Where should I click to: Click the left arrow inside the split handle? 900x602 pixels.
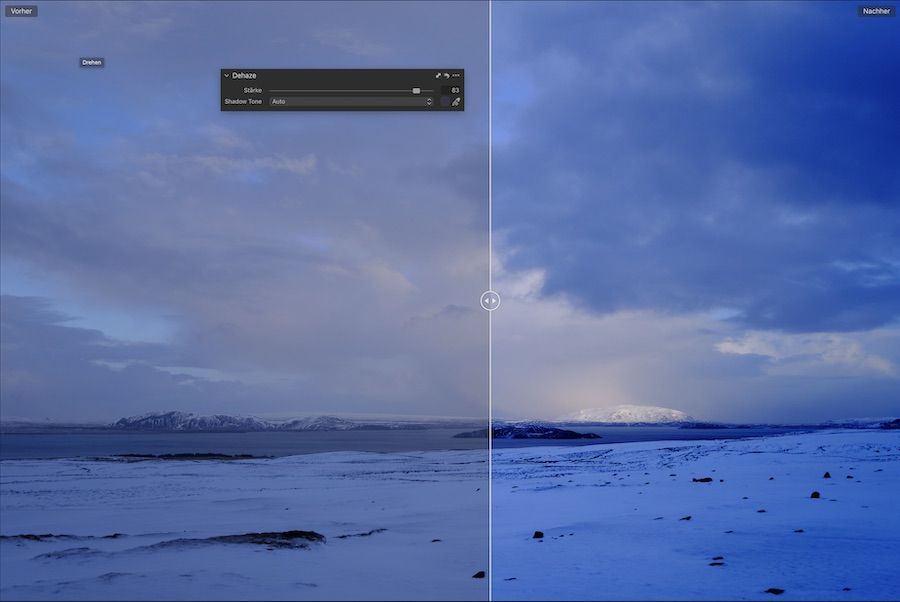485,300
